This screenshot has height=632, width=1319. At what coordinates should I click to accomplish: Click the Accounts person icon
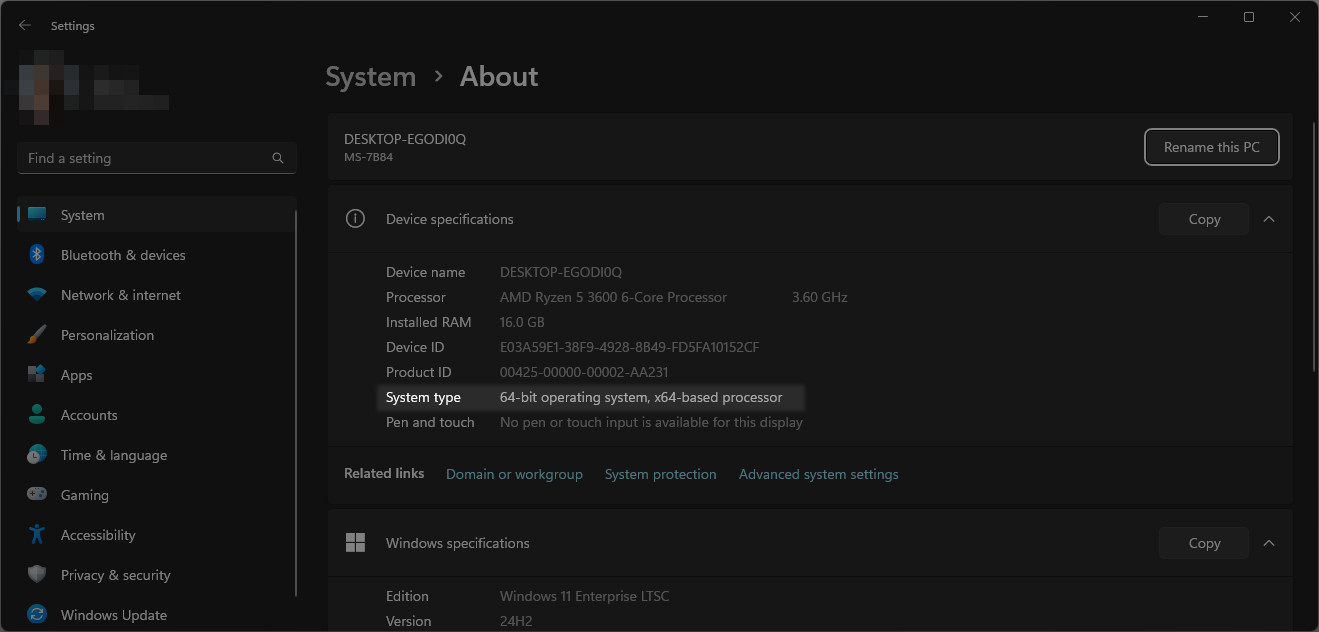tap(37, 415)
